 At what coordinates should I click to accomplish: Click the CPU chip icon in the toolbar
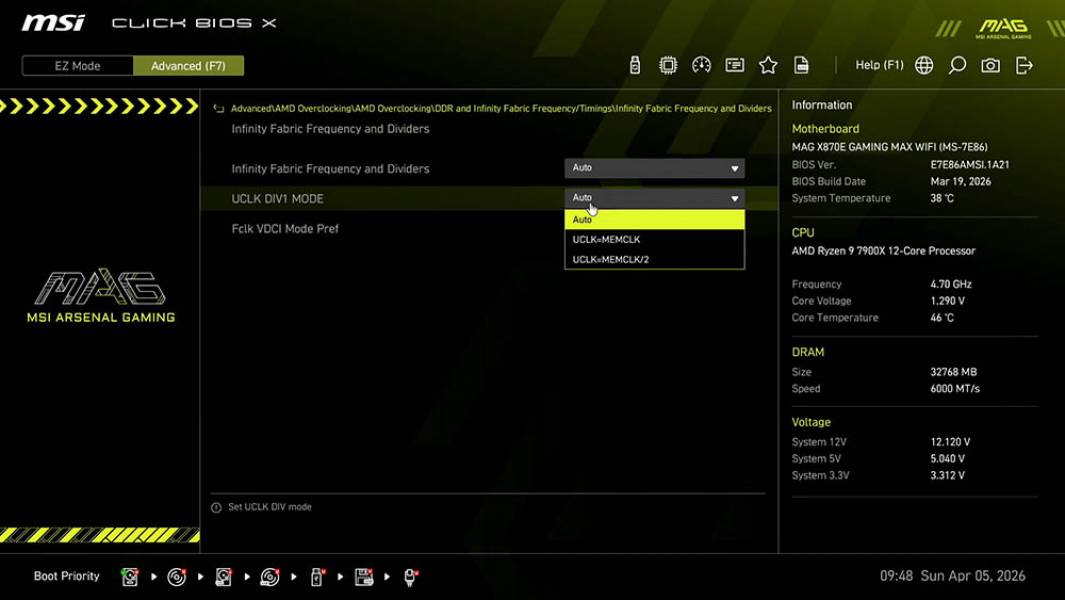coord(667,64)
